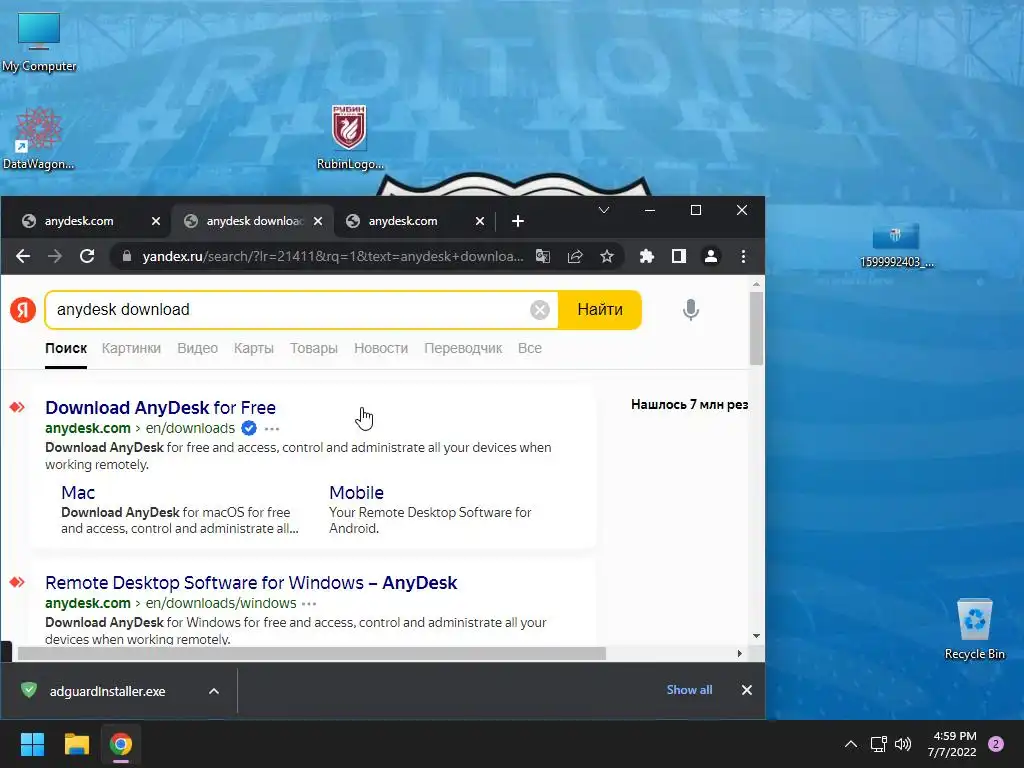1024x768 pixels.
Task: Open Chrome tab search chevron
Action: pos(604,210)
